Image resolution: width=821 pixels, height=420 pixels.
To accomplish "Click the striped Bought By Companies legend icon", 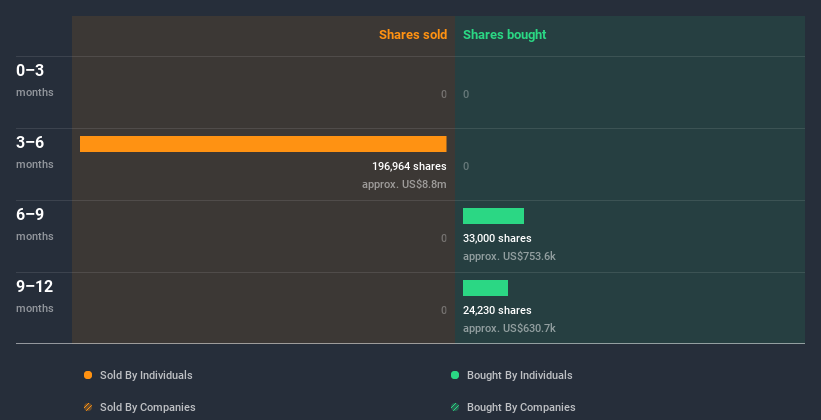I will click(455, 407).
